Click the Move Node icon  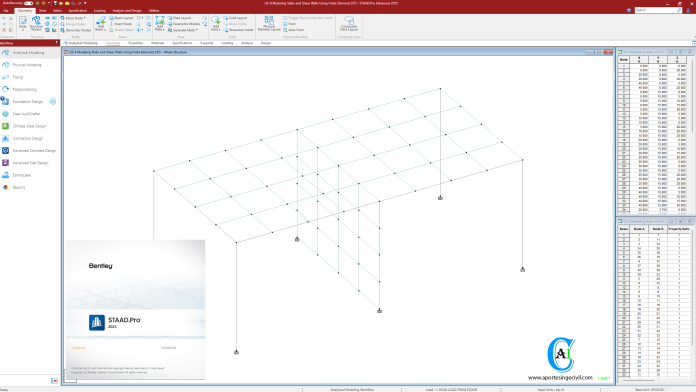point(63,18)
